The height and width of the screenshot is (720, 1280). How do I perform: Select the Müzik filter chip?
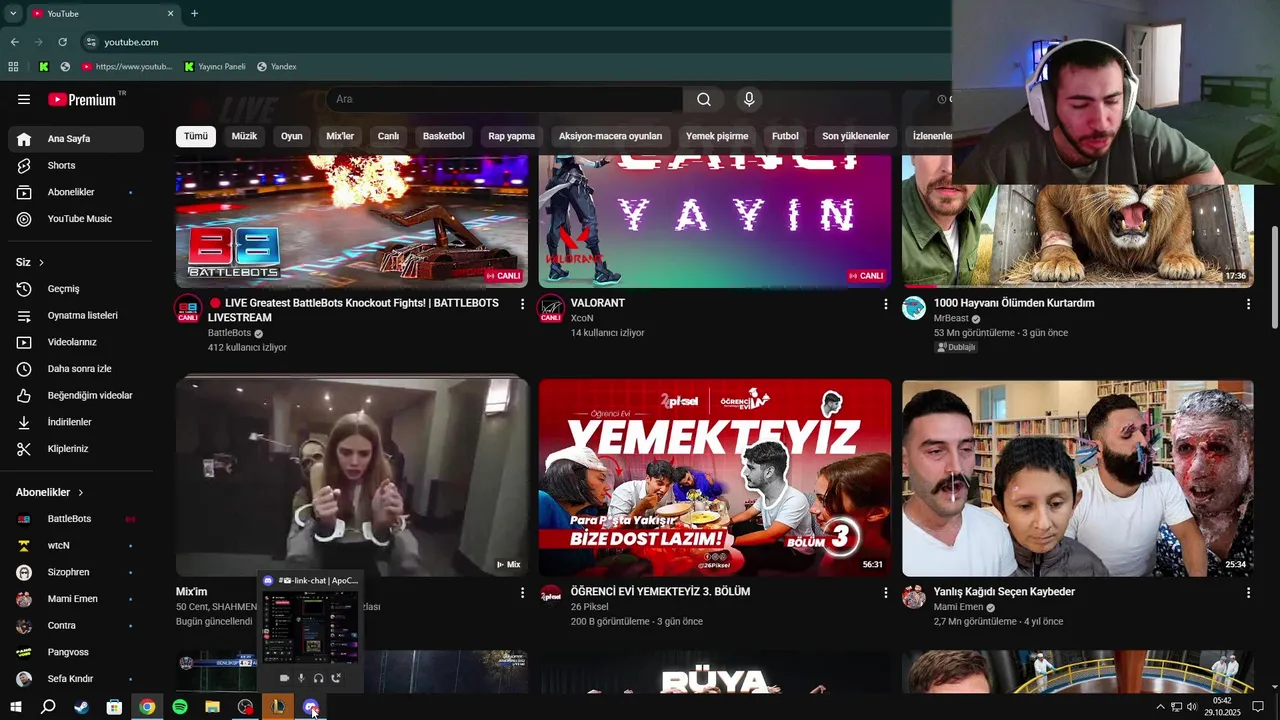click(x=244, y=136)
